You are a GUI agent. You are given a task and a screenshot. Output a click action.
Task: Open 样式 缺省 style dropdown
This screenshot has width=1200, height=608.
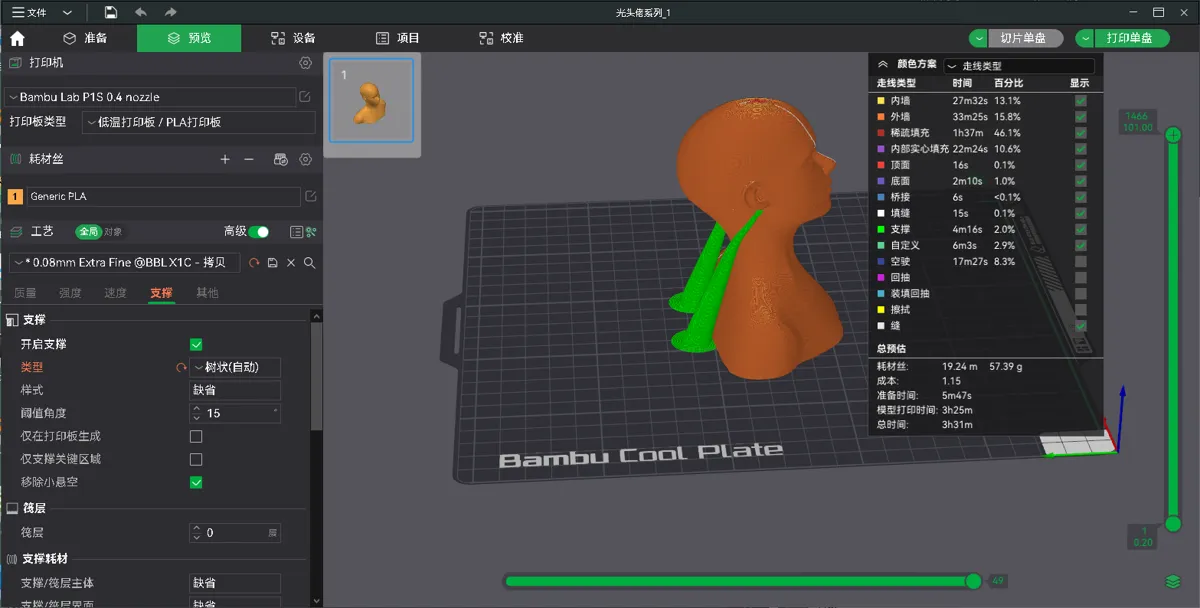[x=236, y=390]
